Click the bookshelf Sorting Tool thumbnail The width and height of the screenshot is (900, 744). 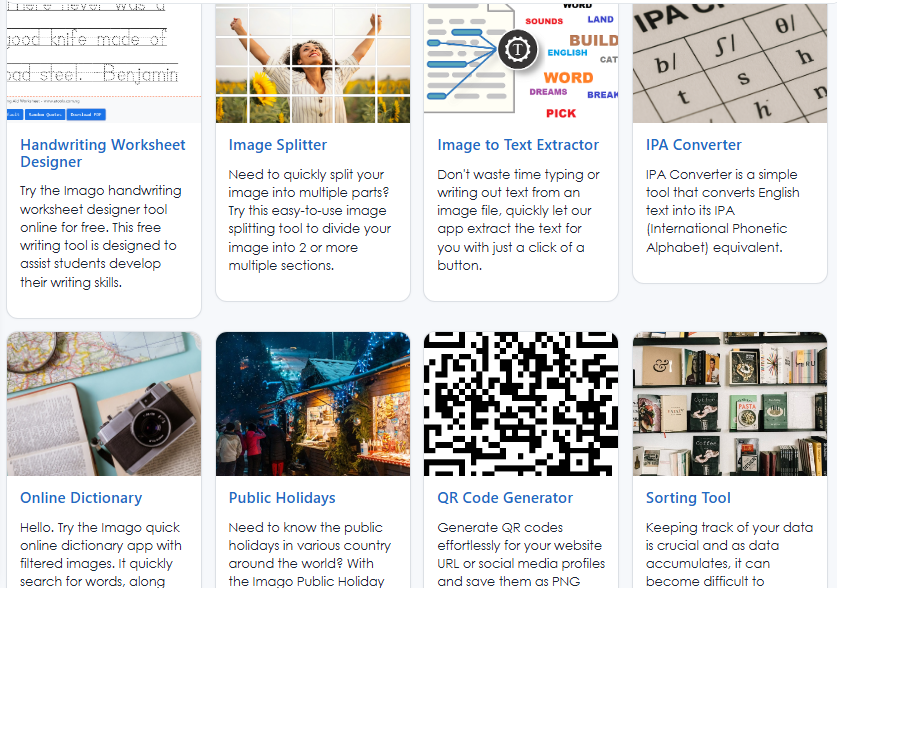click(x=729, y=404)
